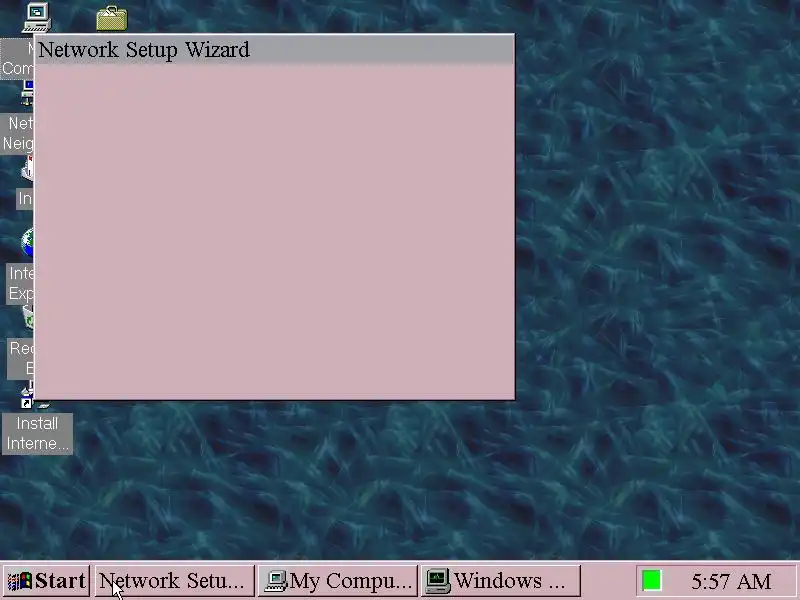
Task: Select the Network Setup Wizard taskbar button
Action: click(x=174, y=581)
